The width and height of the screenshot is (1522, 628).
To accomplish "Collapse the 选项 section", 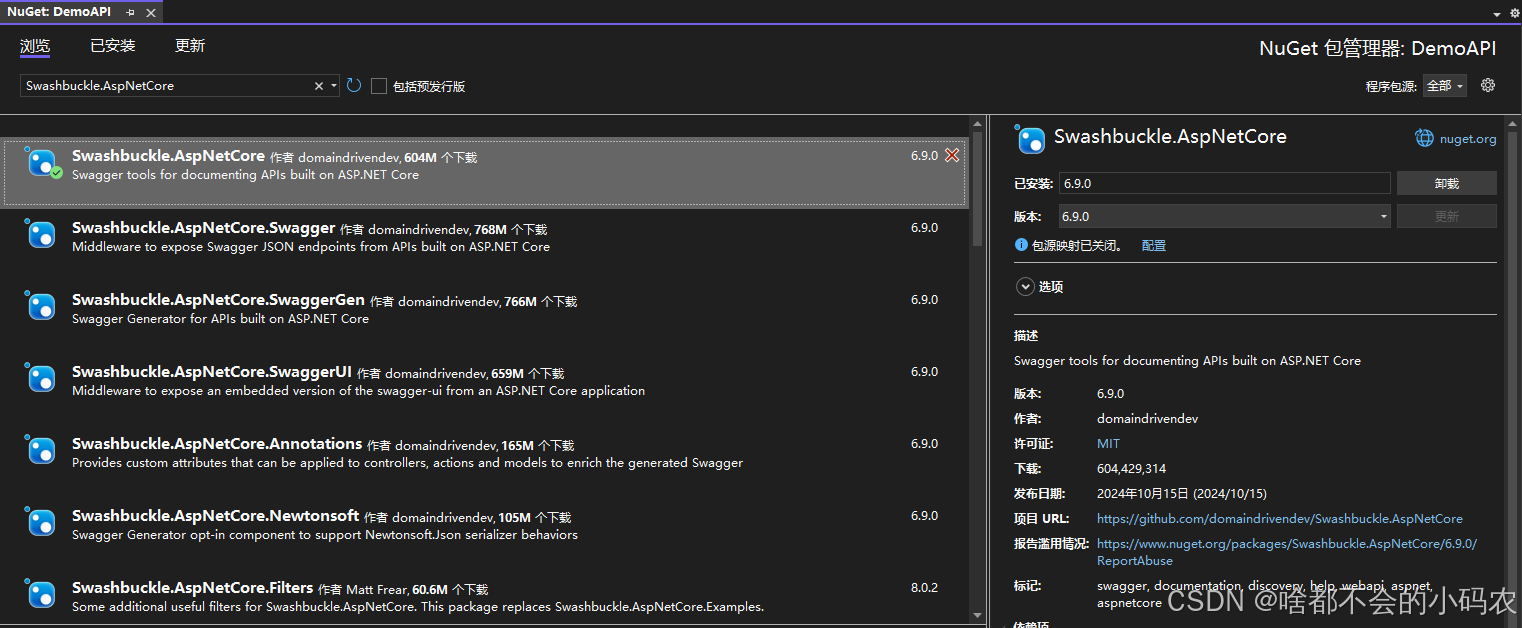I will [x=1024, y=286].
